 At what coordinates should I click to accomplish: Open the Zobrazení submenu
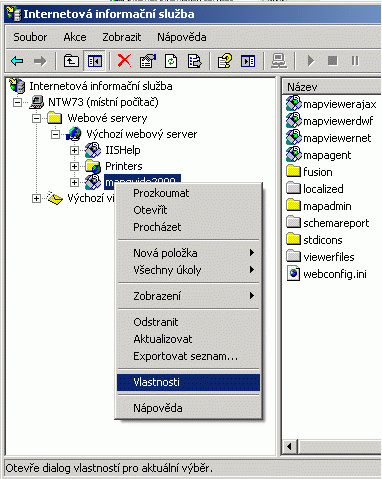click(x=188, y=296)
